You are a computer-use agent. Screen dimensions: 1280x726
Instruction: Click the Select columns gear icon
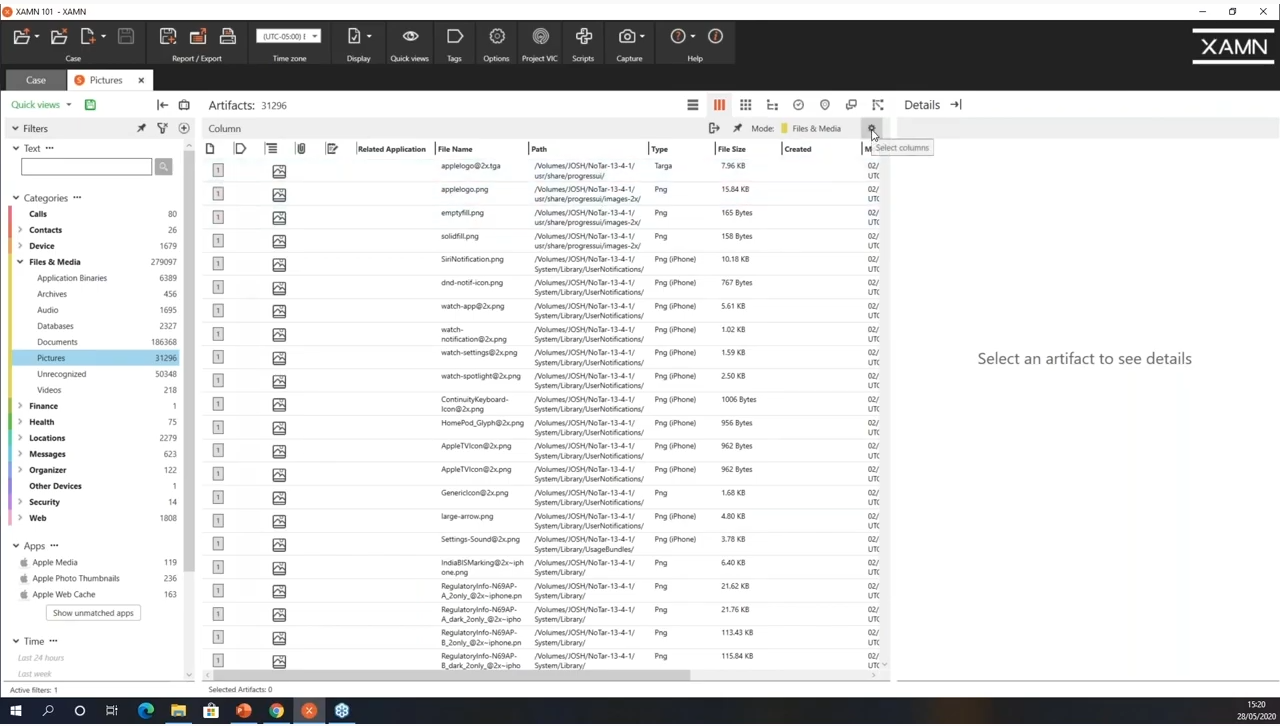(x=872, y=129)
